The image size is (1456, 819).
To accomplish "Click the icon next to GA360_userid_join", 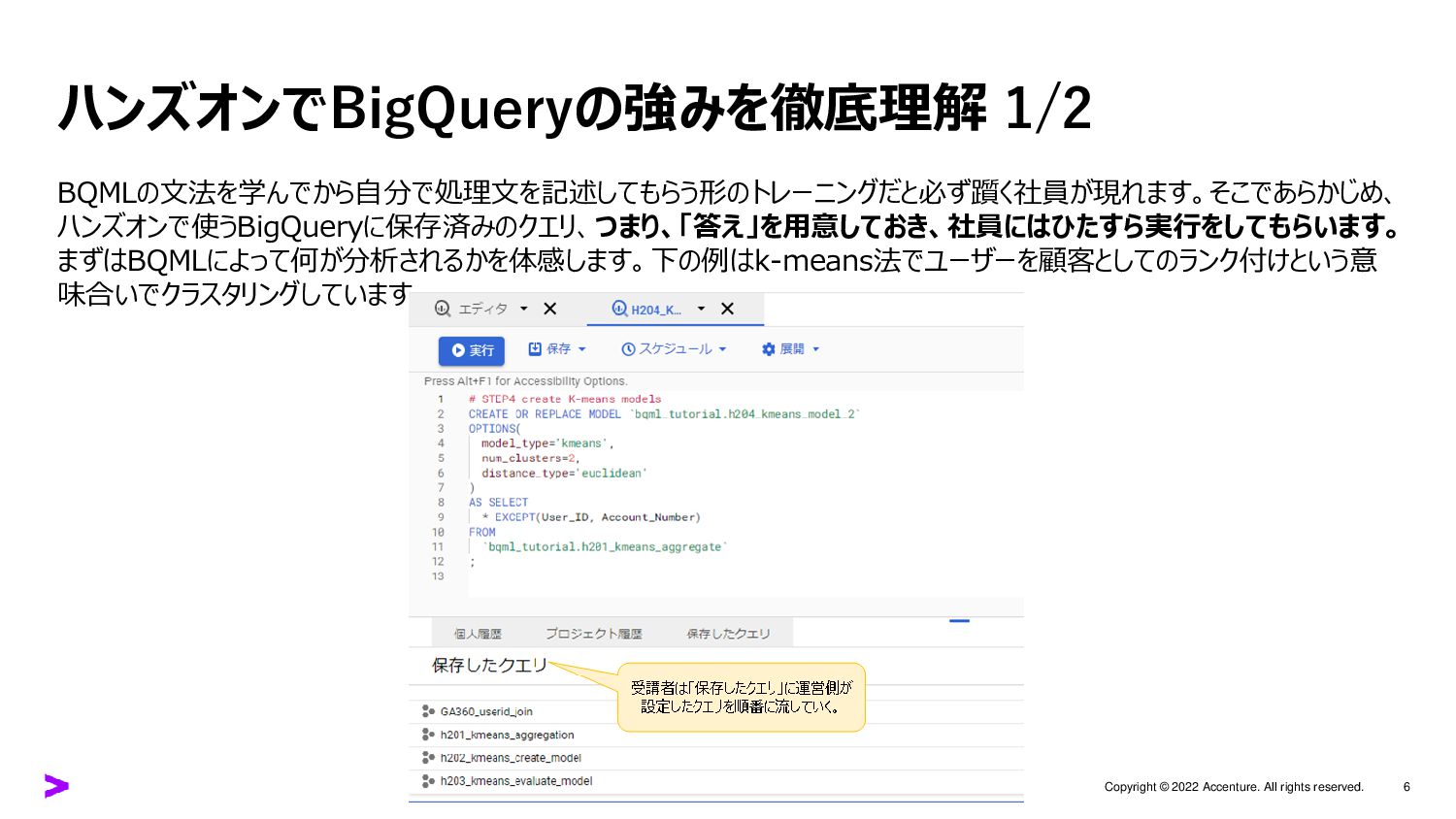I will click(428, 711).
